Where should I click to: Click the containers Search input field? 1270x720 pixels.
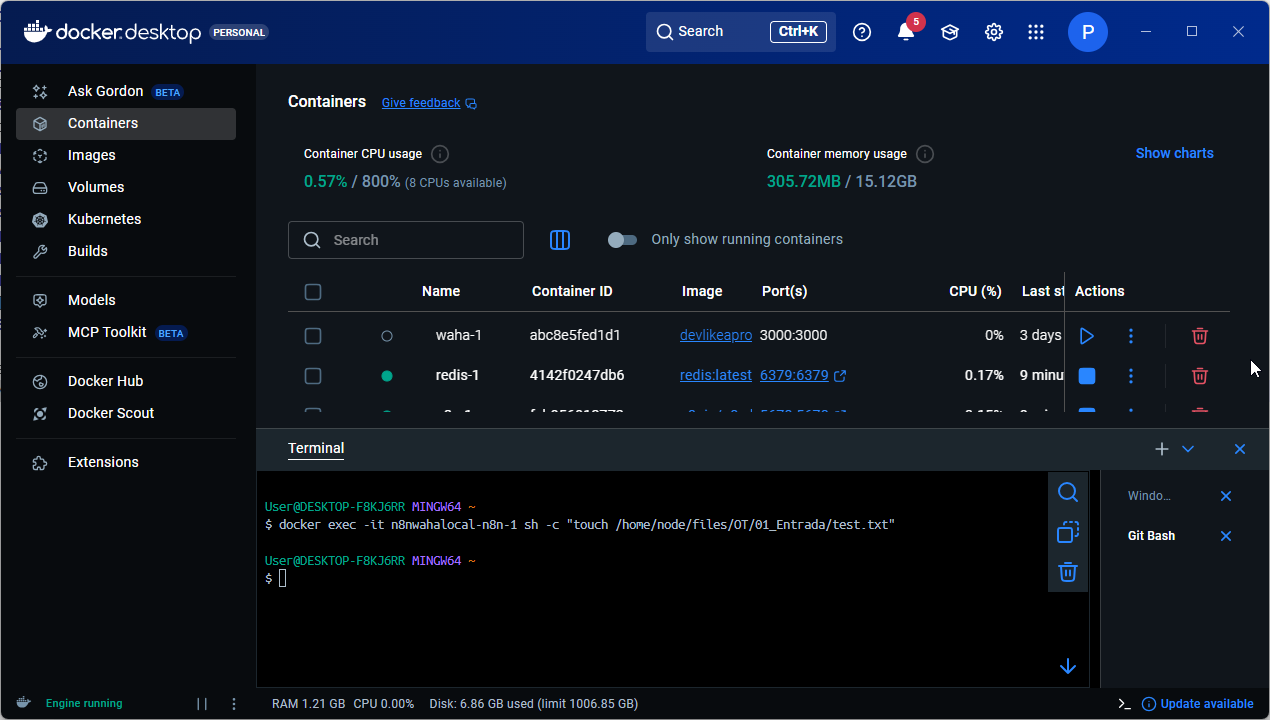pos(420,240)
